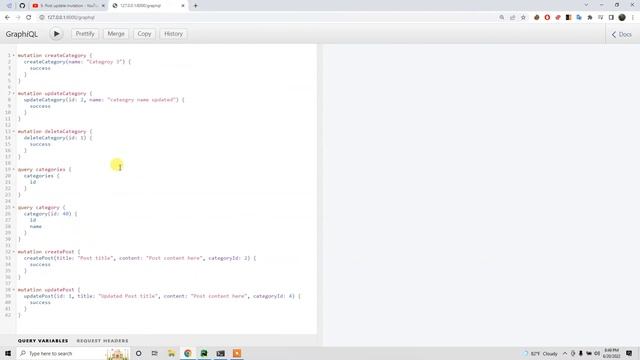Click the "createCategory" mutation name
The height and width of the screenshot is (360, 640).
[x=65, y=55]
